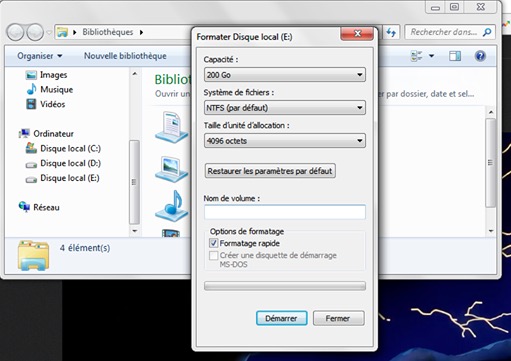The image size is (511, 361).
Task: Open the Taille d'unité d'allocation dropdown
Action: 285,141
